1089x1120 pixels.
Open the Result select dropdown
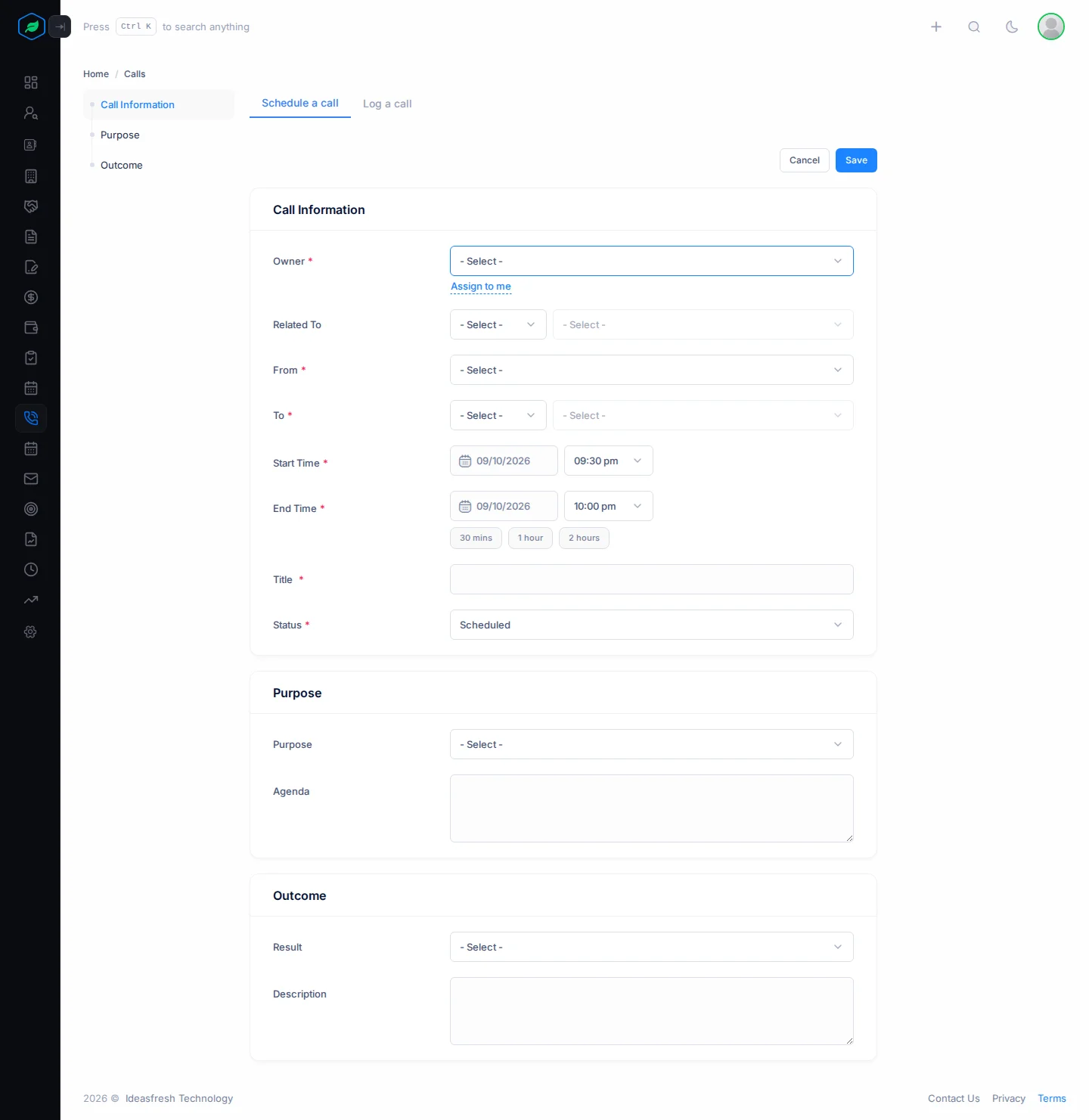pyautogui.click(x=652, y=947)
